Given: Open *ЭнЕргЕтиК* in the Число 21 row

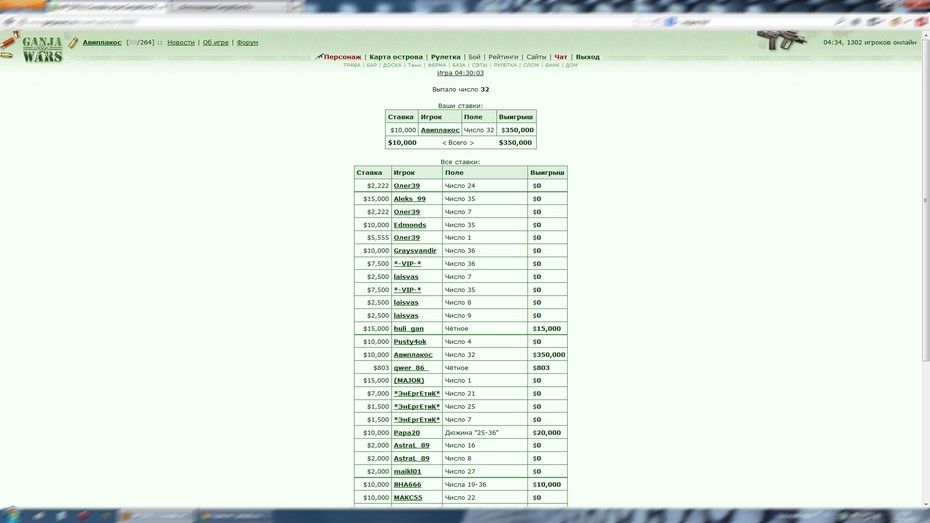Looking at the screenshot, I should [416, 394].
